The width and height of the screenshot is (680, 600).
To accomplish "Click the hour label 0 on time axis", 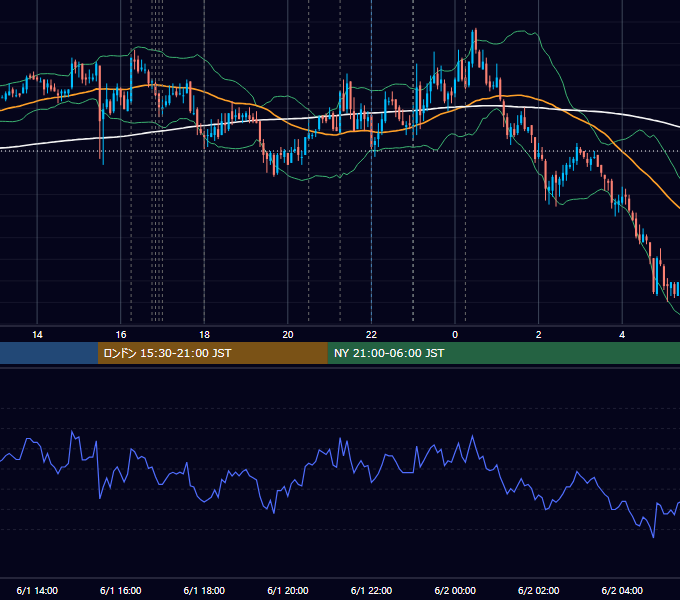I will pyautogui.click(x=455, y=335).
